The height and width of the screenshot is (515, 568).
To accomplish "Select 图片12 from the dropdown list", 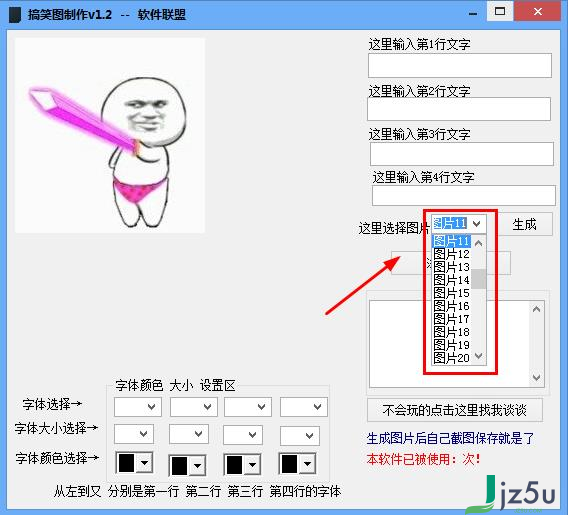I will click(x=451, y=254).
